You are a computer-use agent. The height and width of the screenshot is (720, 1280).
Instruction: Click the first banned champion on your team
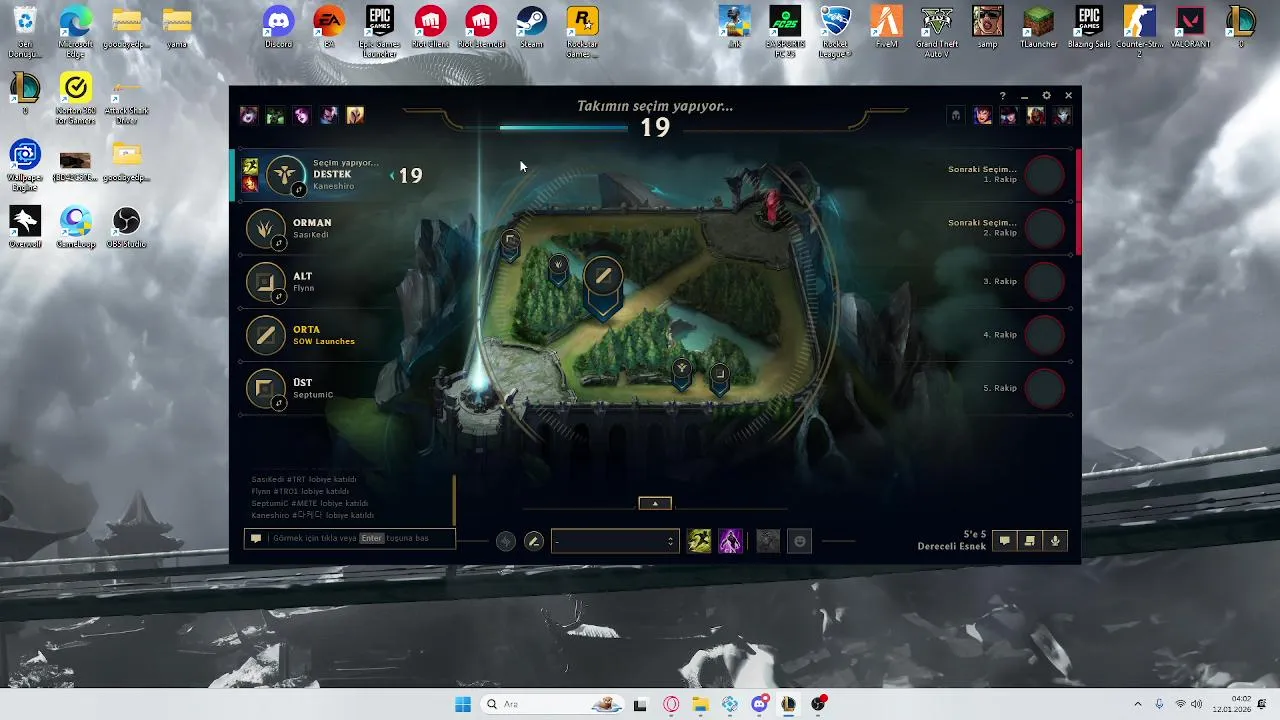tap(248, 115)
